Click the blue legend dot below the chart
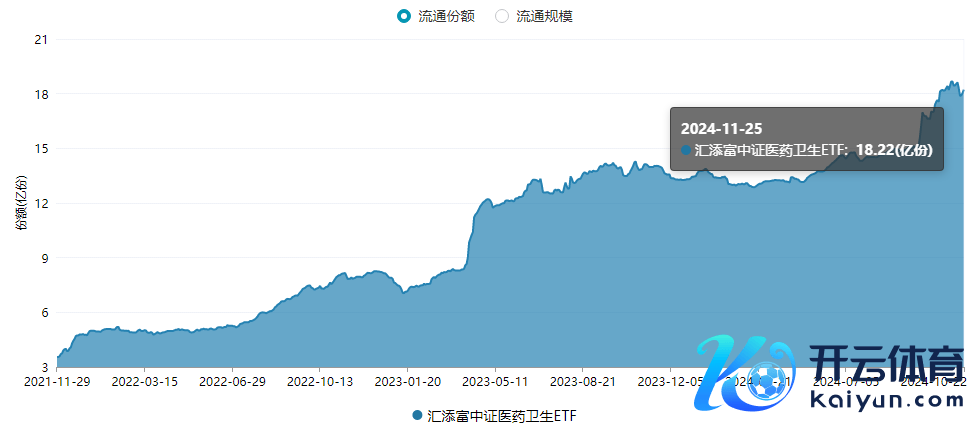 click(417, 414)
